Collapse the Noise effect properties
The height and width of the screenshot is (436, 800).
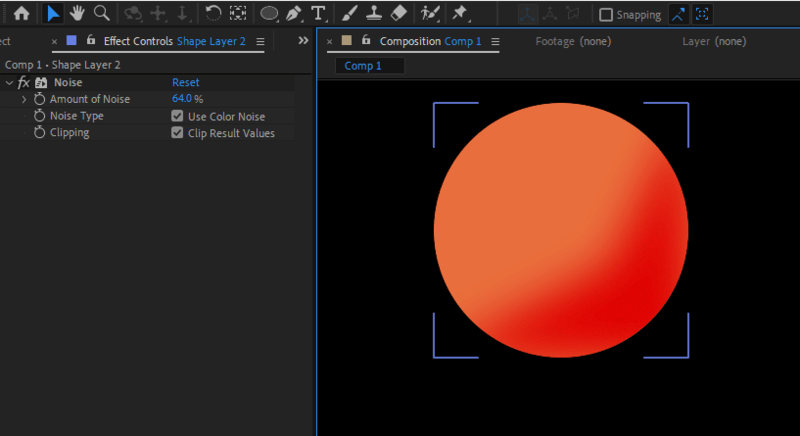click(x=9, y=83)
